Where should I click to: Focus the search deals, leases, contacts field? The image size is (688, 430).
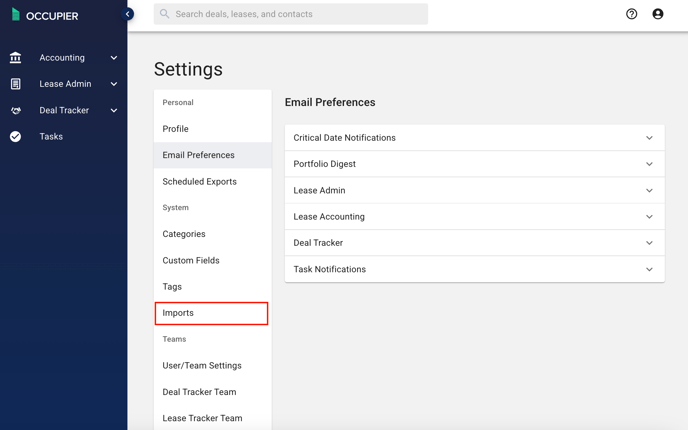click(x=290, y=14)
